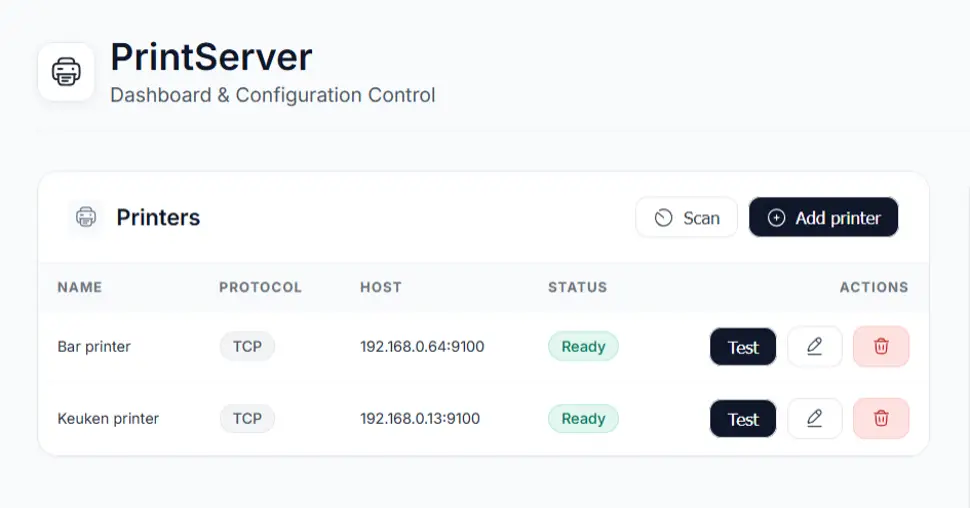Click the Name column header

(x=80, y=287)
